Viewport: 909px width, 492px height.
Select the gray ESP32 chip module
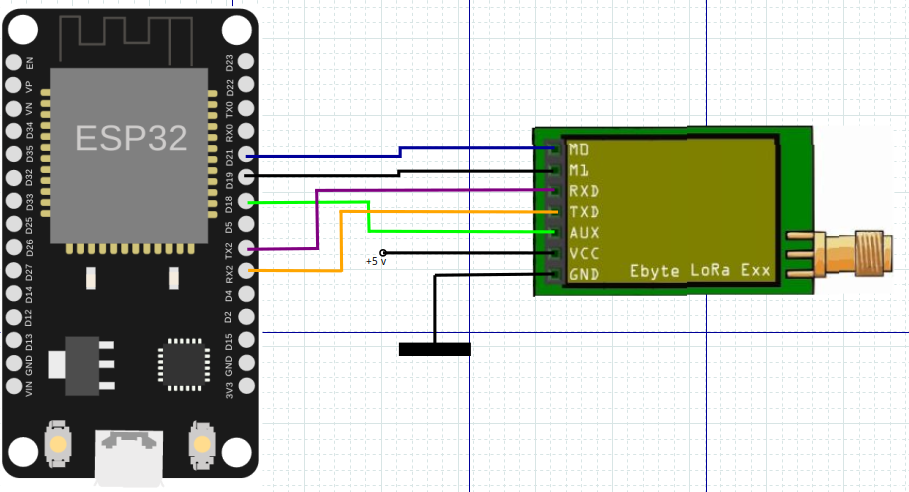pos(129,156)
